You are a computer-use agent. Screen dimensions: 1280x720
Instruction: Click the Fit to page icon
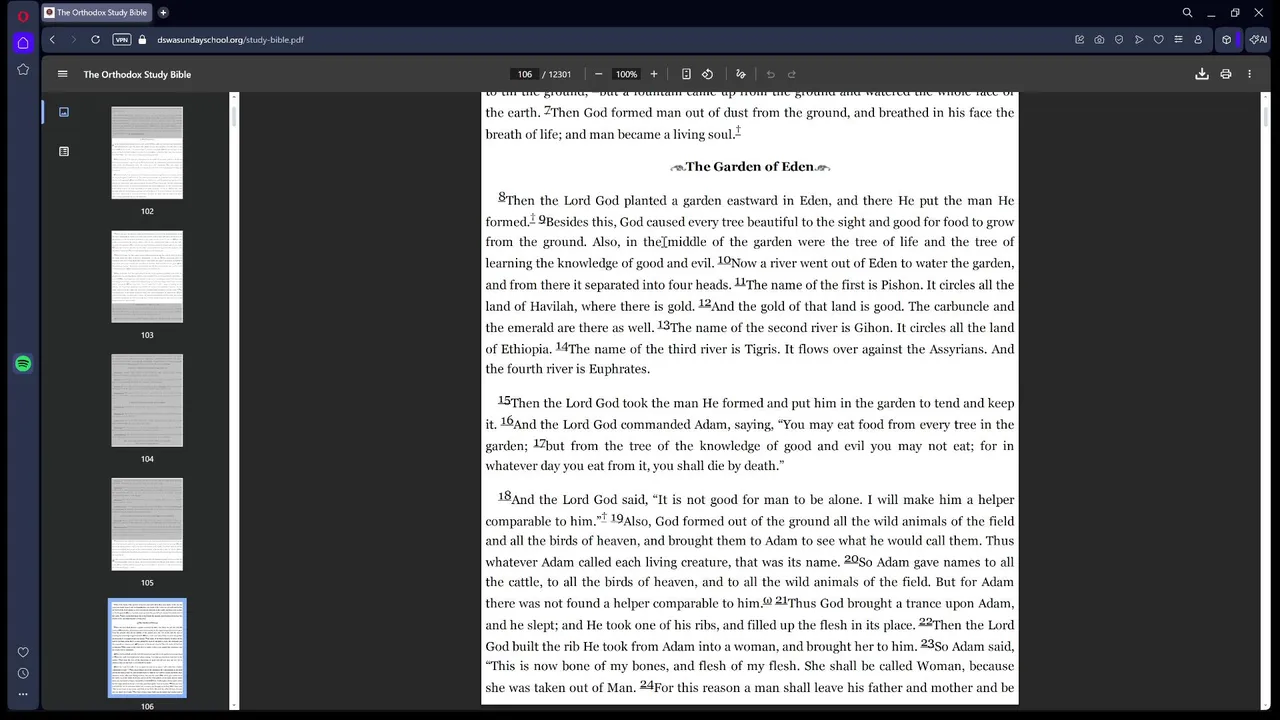pos(686,74)
